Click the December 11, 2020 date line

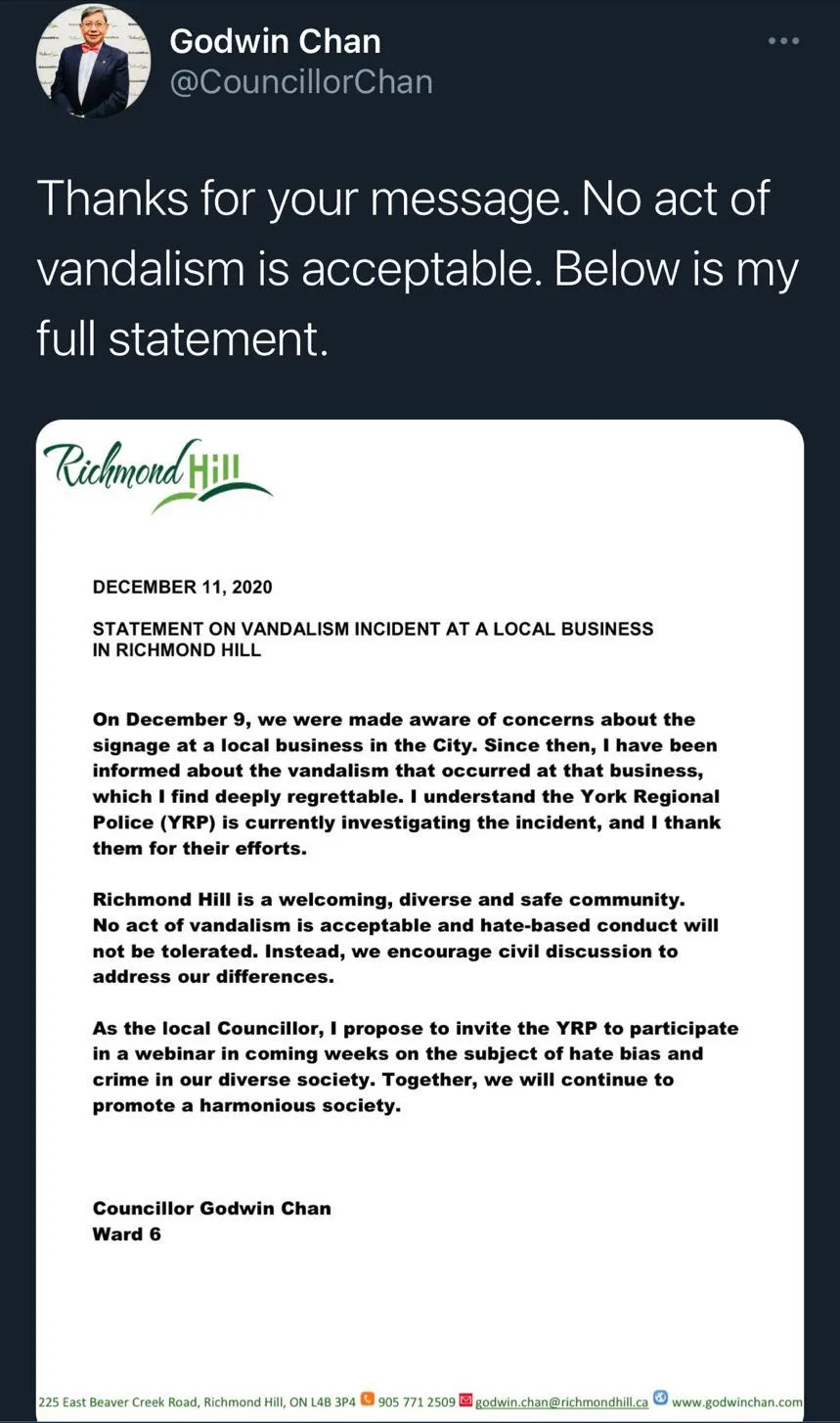pos(182,587)
